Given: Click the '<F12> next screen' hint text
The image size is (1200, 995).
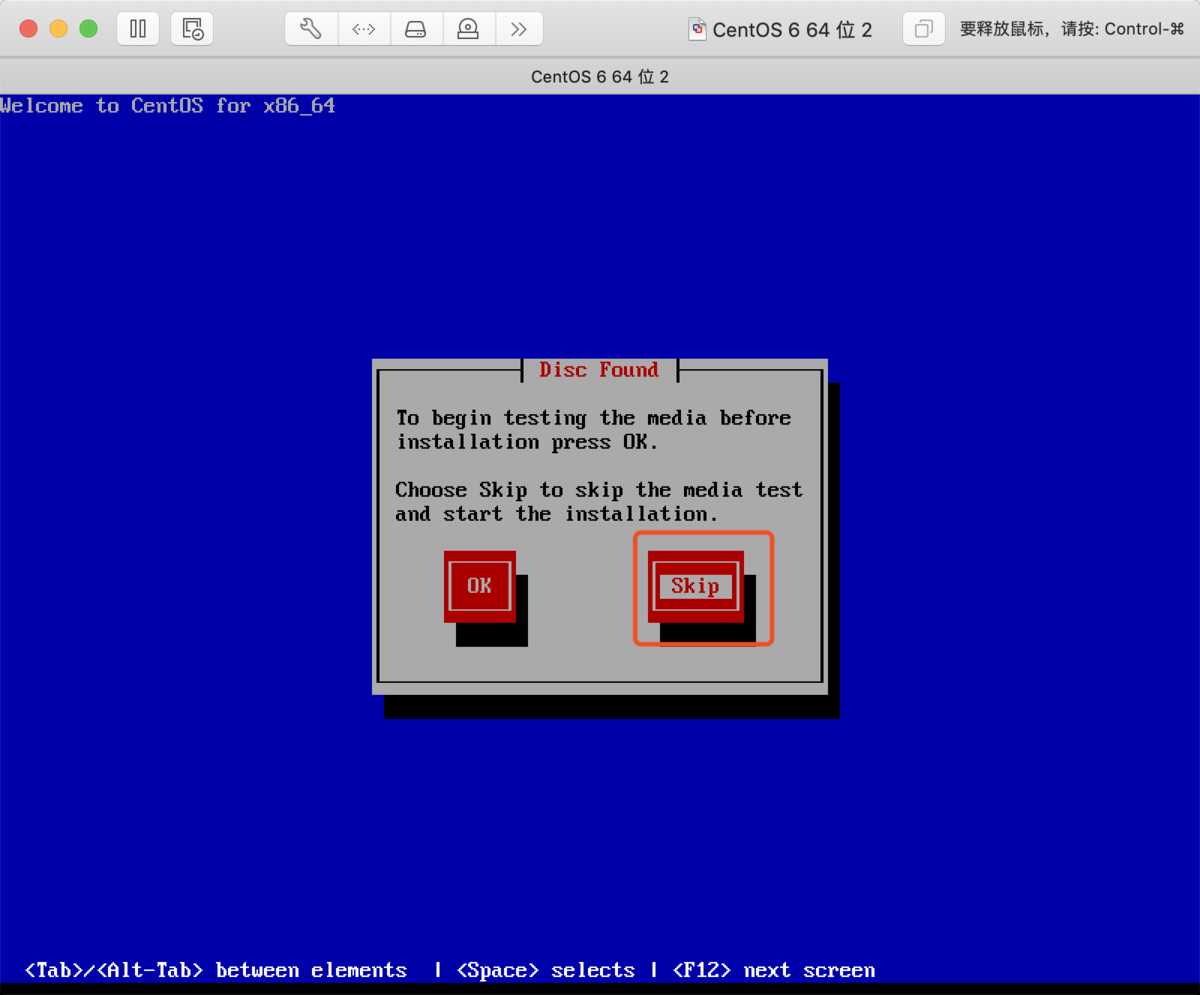Looking at the screenshot, I should [x=773, y=970].
